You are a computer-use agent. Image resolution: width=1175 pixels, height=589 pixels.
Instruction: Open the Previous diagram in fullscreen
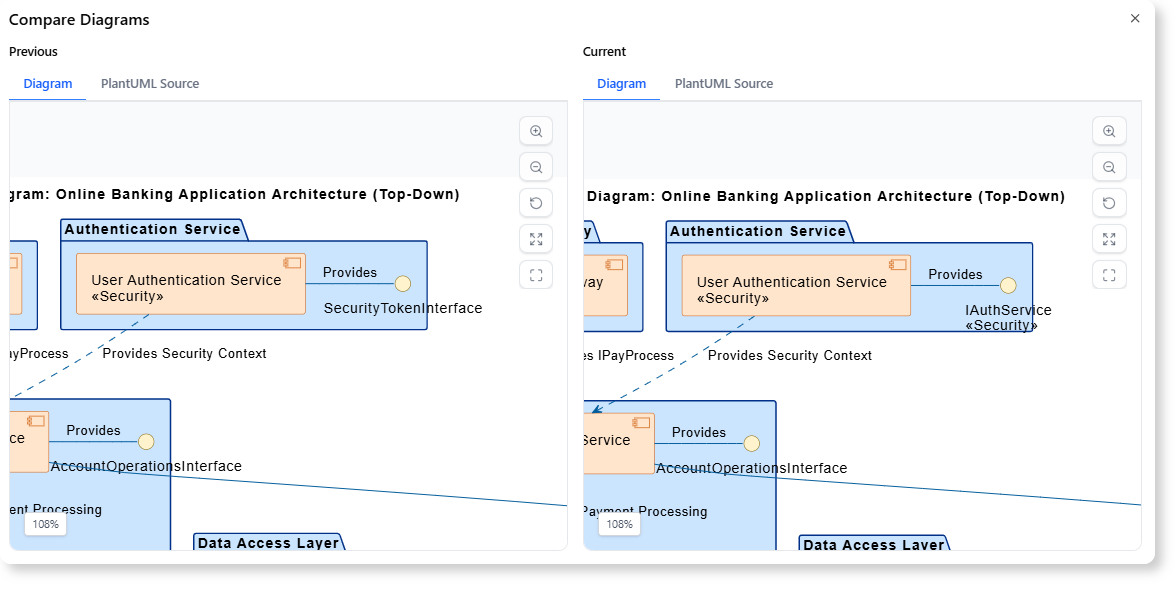tap(536, 275)
